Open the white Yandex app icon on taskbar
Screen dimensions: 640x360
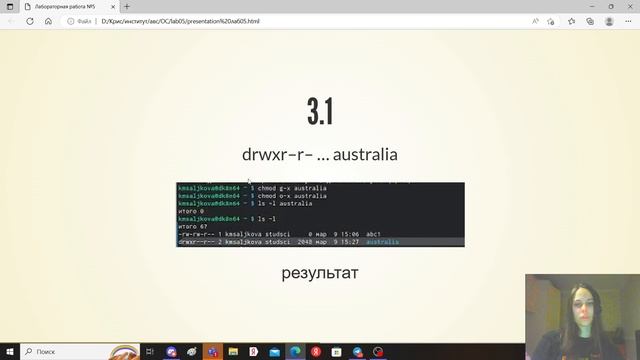[x=254, y=351]
